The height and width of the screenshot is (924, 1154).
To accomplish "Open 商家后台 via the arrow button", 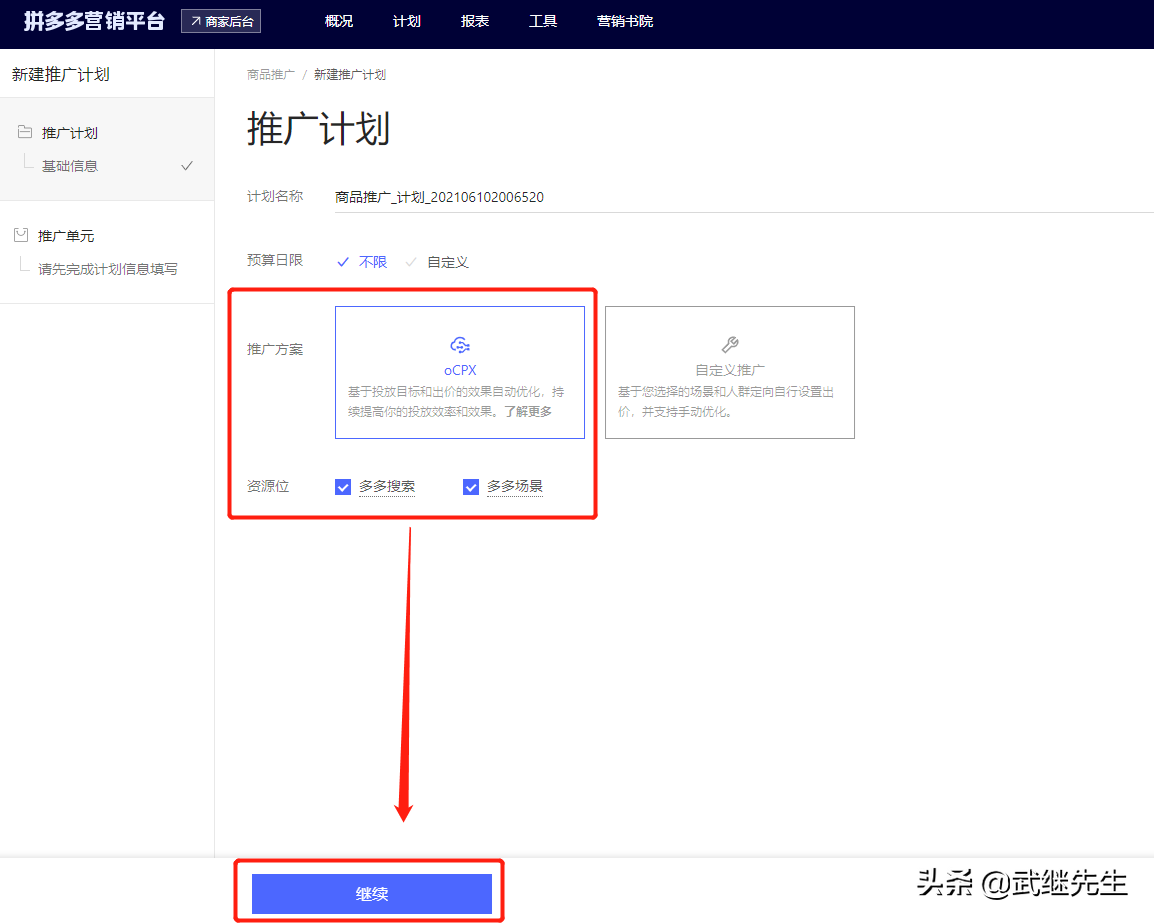I will pyautogui.click(x=221, y=20).
